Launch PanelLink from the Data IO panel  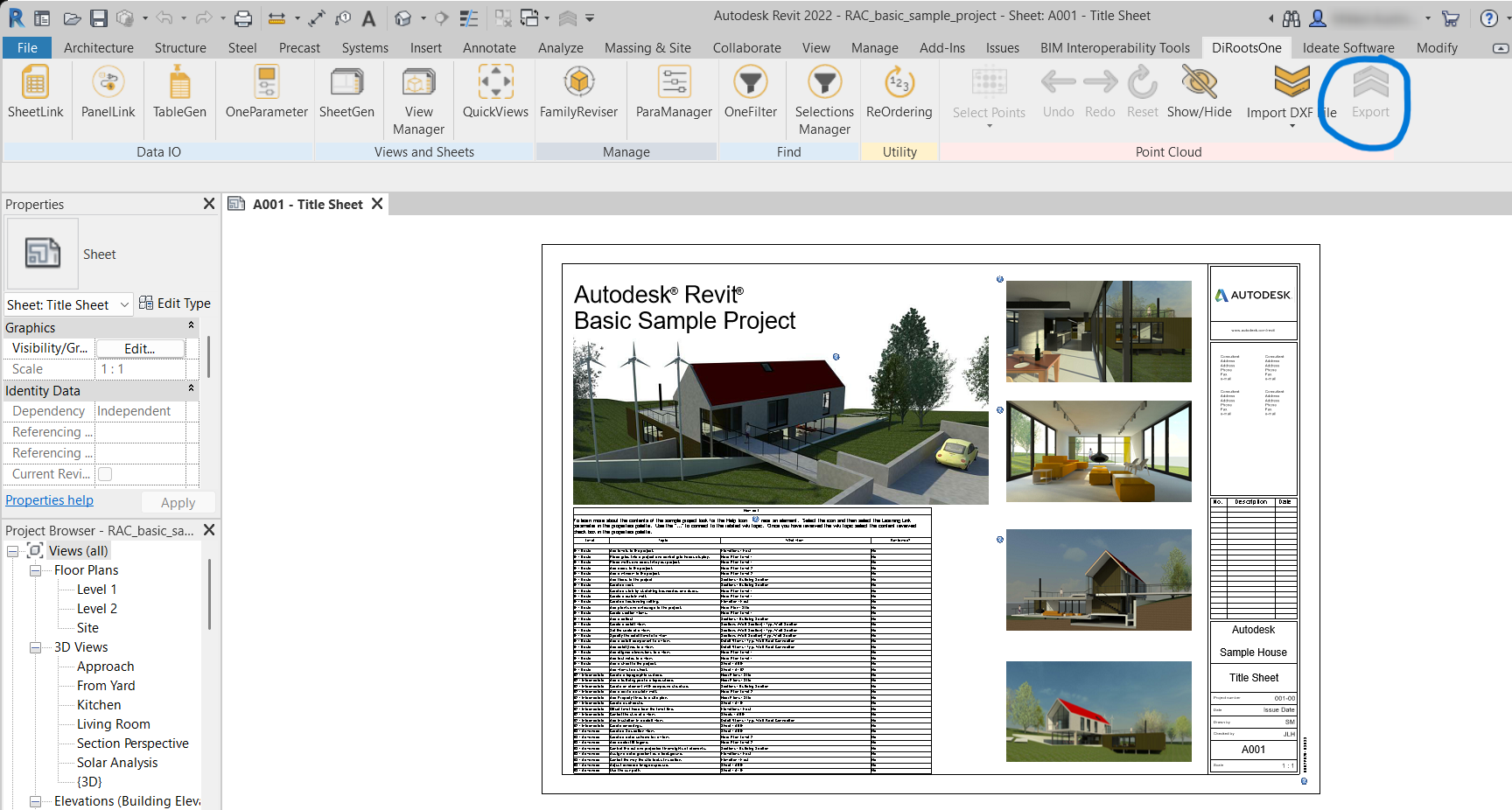[x=108, y=94]
